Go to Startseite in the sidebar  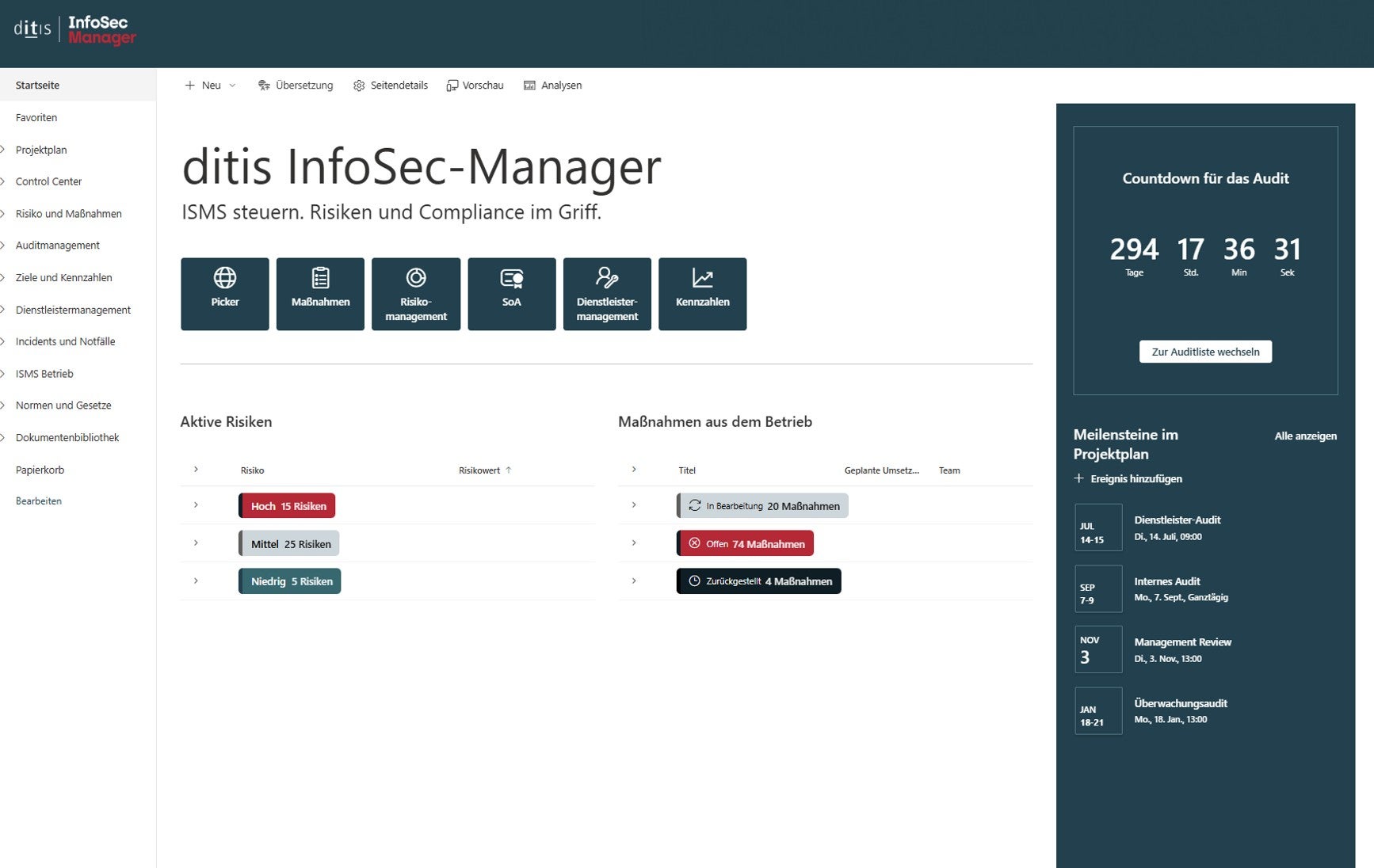78,85
